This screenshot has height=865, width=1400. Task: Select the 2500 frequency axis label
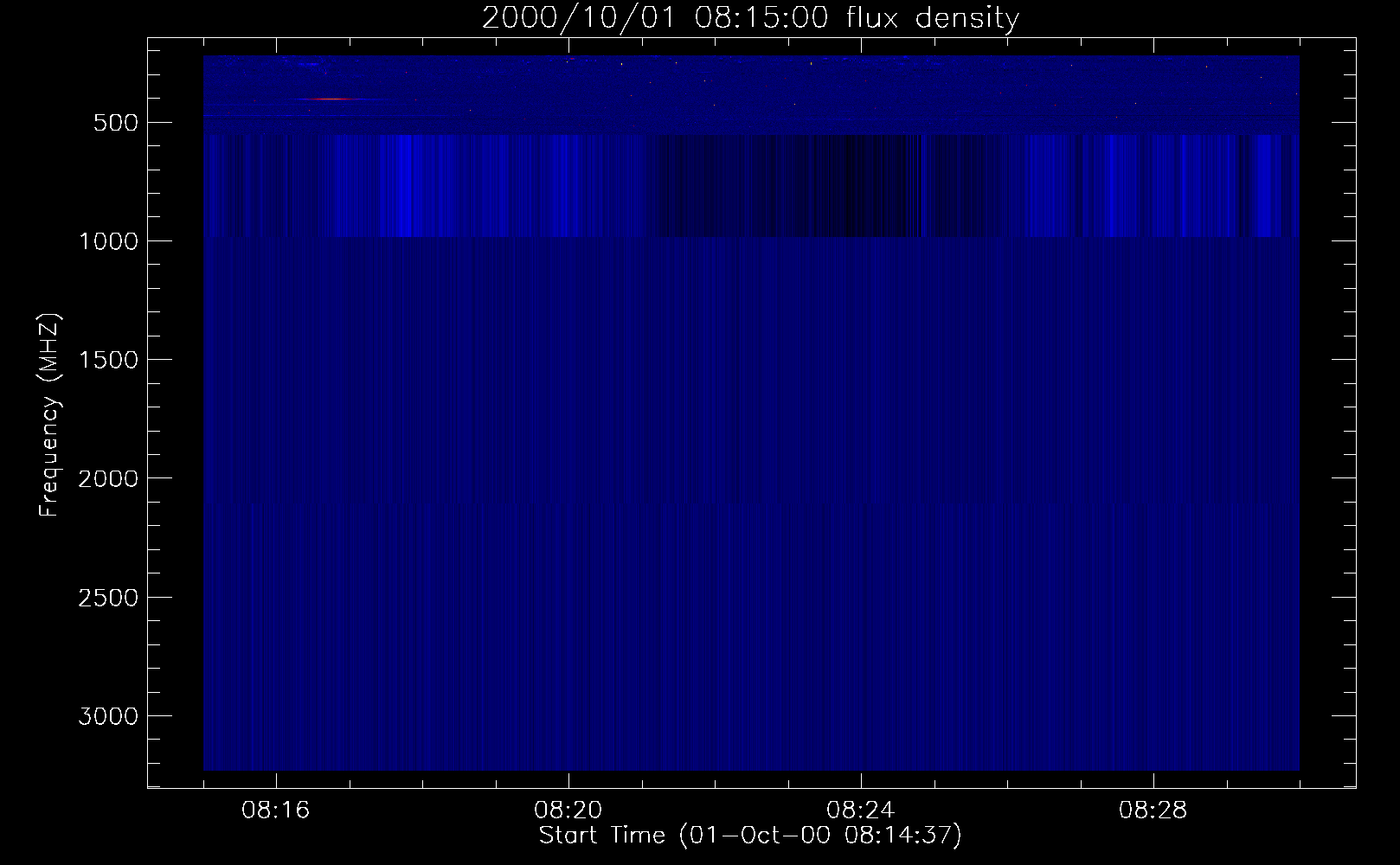click(108, 598)
